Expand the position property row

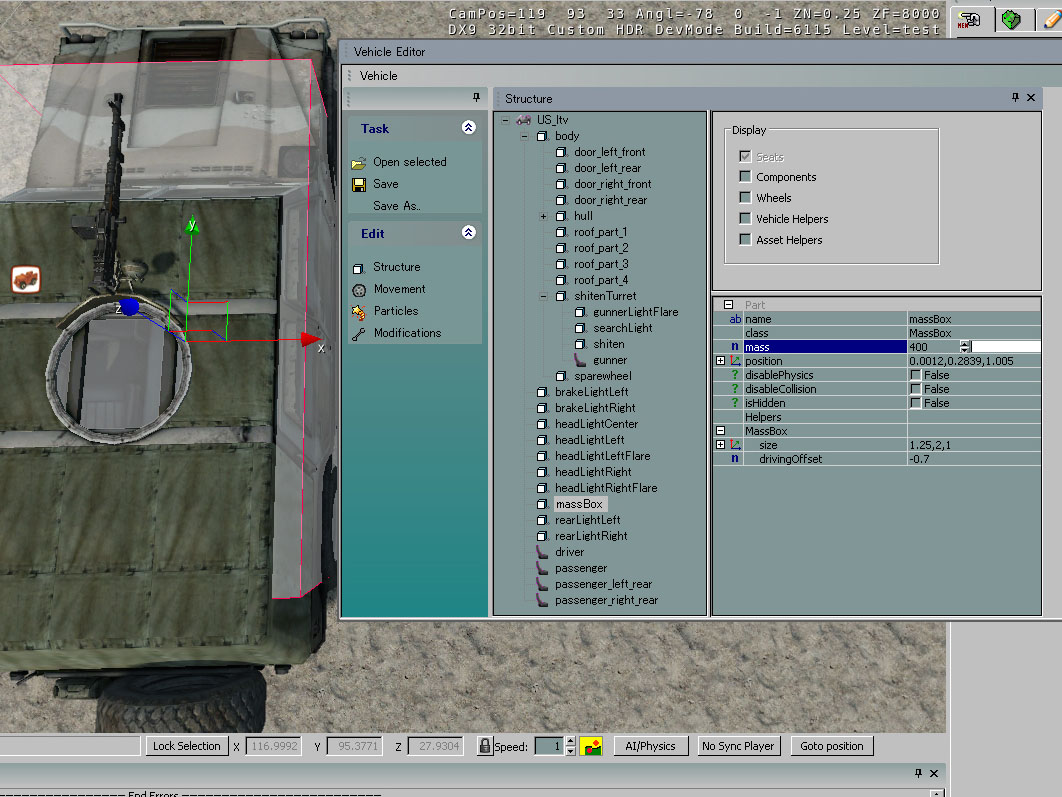point(721,361)
